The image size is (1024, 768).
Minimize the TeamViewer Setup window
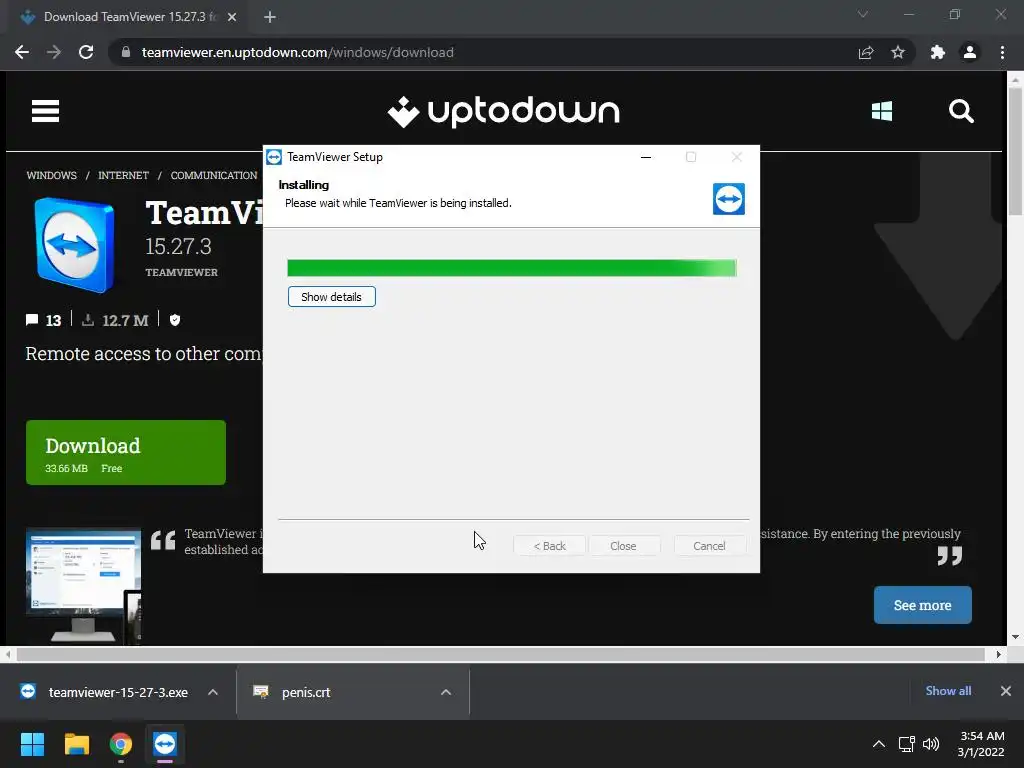(x=646, y=157)
